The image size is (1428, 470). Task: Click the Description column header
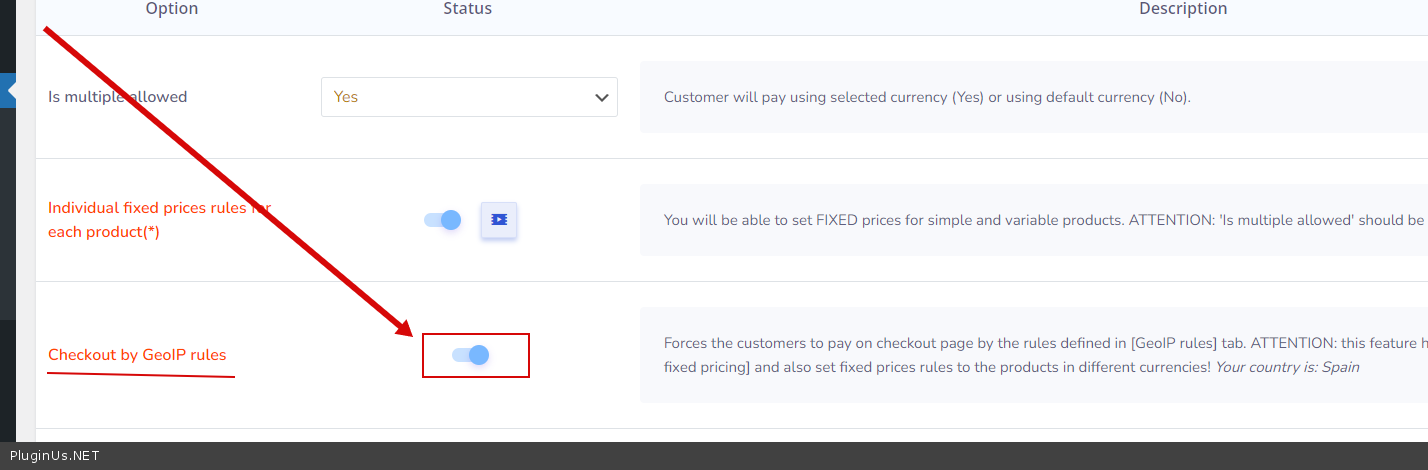tap(1183, 9)
